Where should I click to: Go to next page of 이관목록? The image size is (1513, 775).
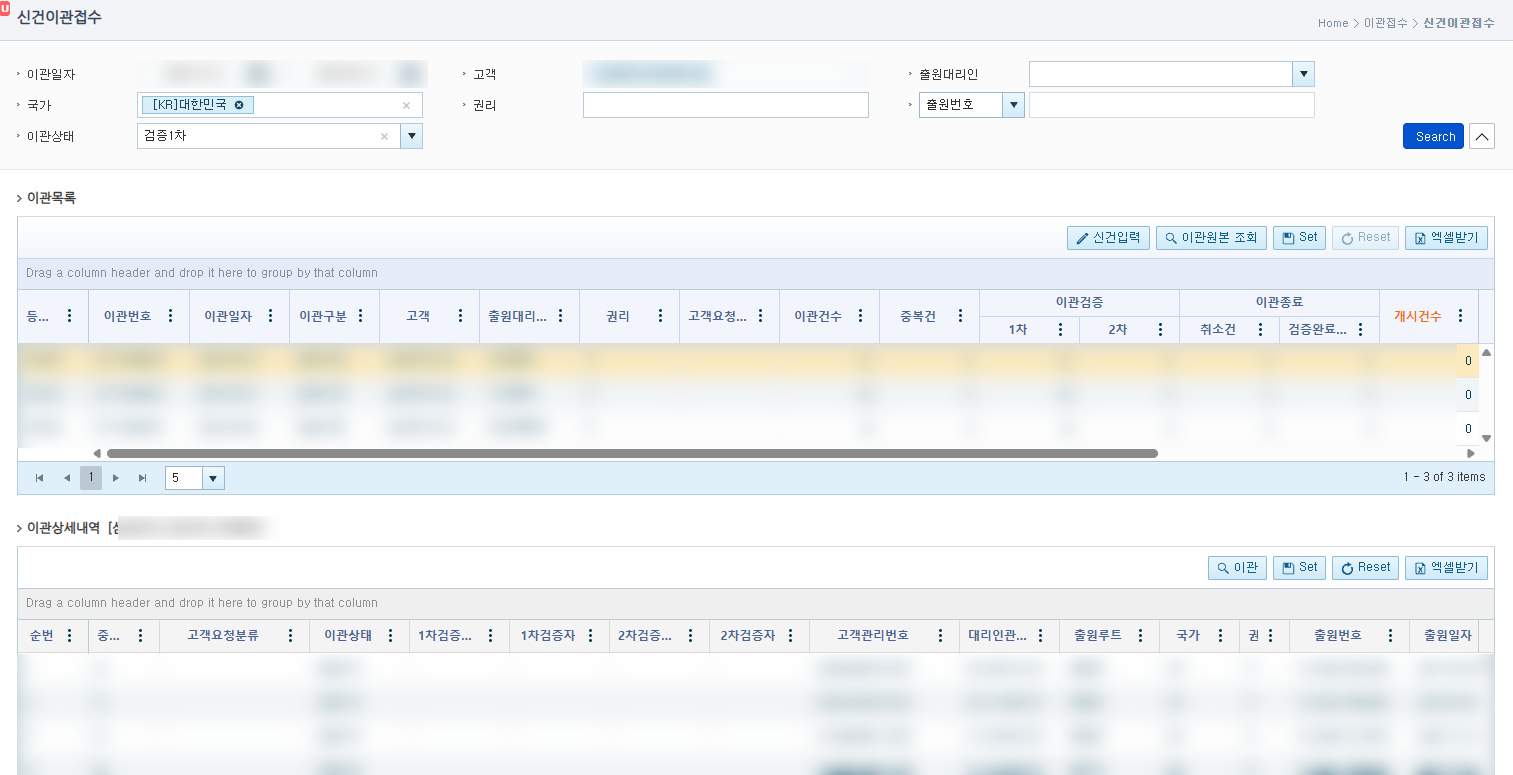click(x=116, y=478)
